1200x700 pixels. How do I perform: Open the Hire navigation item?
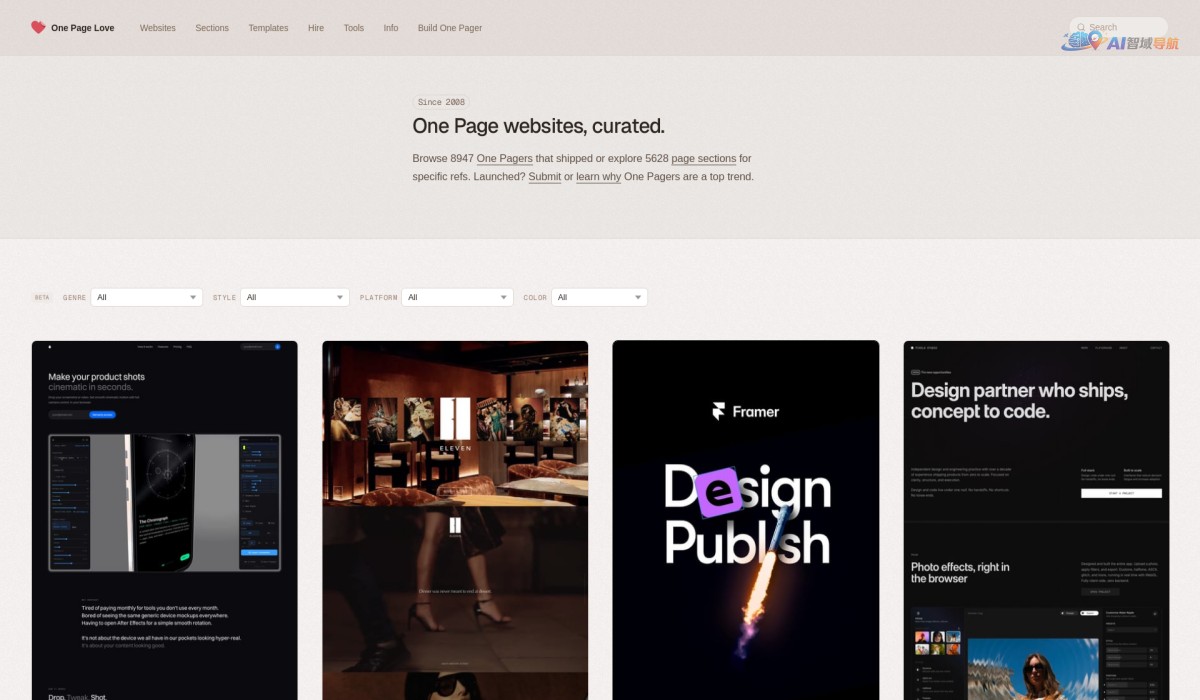[x=316, y=28]
